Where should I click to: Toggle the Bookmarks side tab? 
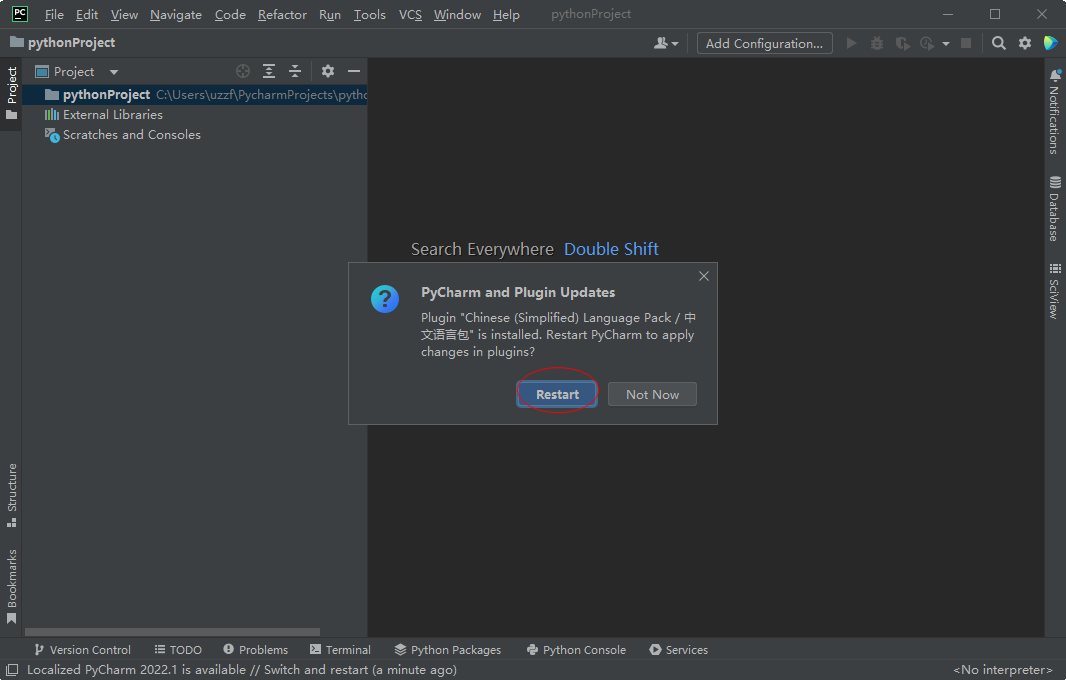[12, 586]
